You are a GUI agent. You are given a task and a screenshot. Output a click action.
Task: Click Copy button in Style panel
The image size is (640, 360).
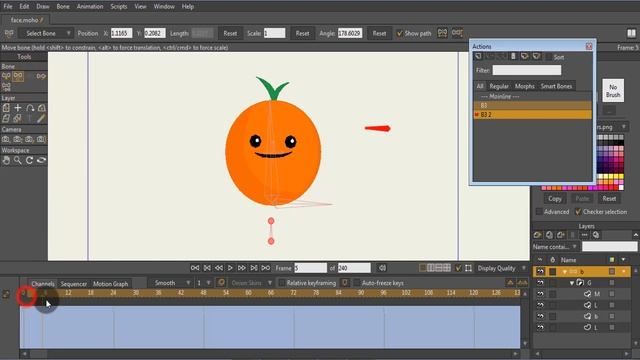pyautogui.click(x=555, y=199)
